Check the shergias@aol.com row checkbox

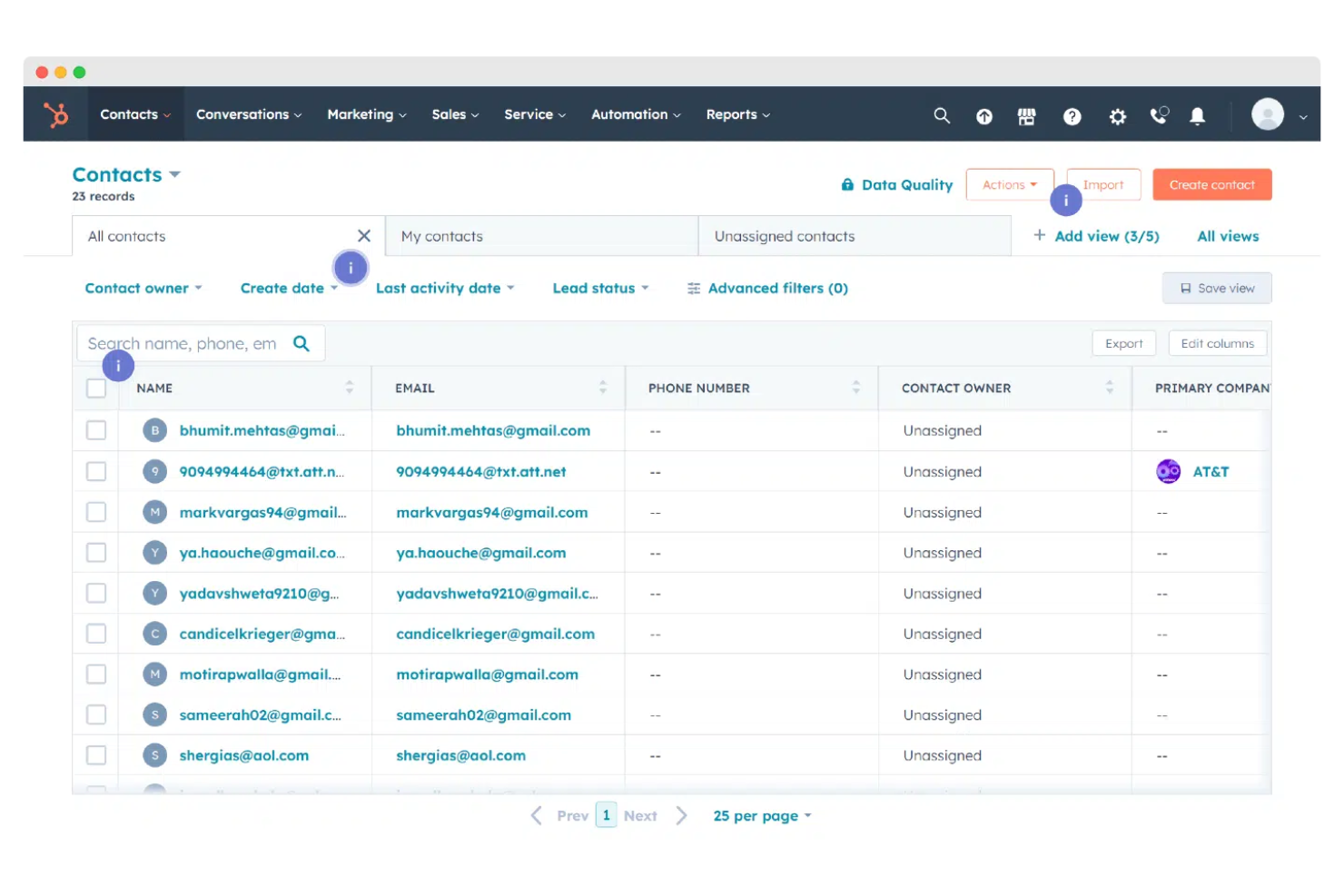tap(96, 755)
